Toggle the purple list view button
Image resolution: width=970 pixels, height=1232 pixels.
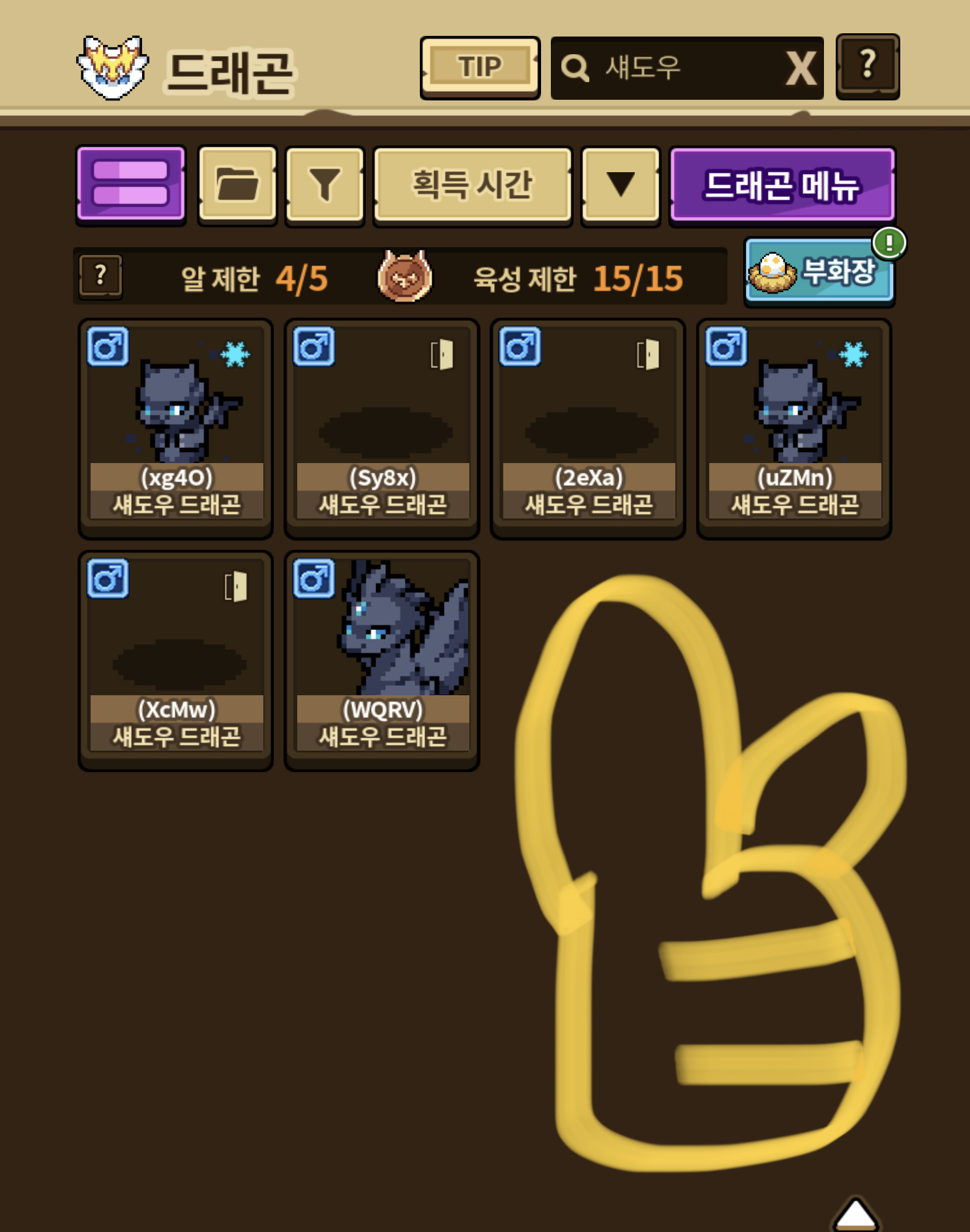[x=131, y=185]
